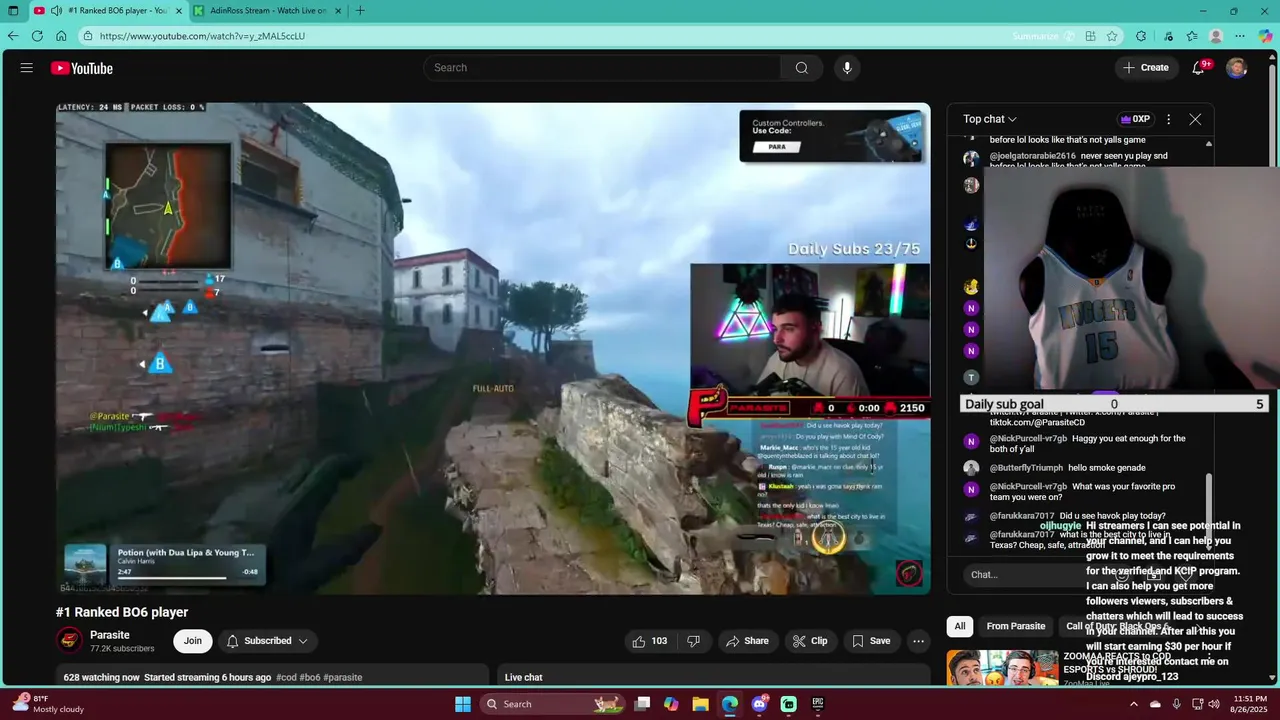
Task: Share the video
Action: [x=748, y=641]
